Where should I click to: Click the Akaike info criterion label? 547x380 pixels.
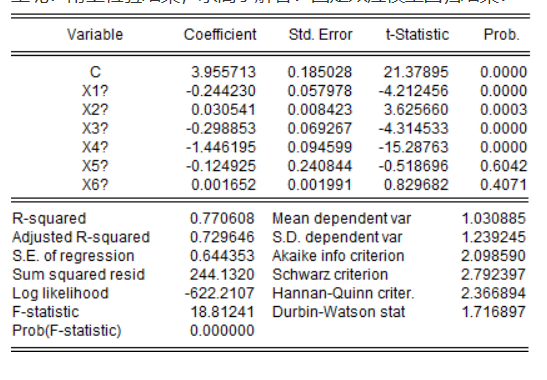tap(338, 256)
